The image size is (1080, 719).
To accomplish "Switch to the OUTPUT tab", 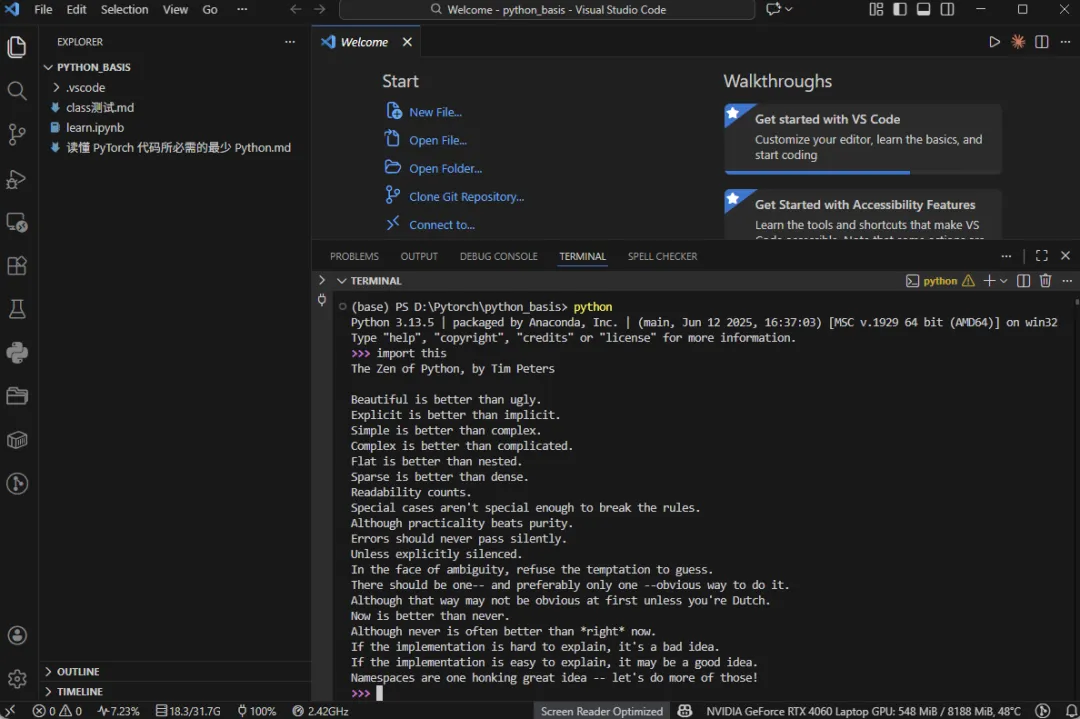I will [x=419, y=256].
